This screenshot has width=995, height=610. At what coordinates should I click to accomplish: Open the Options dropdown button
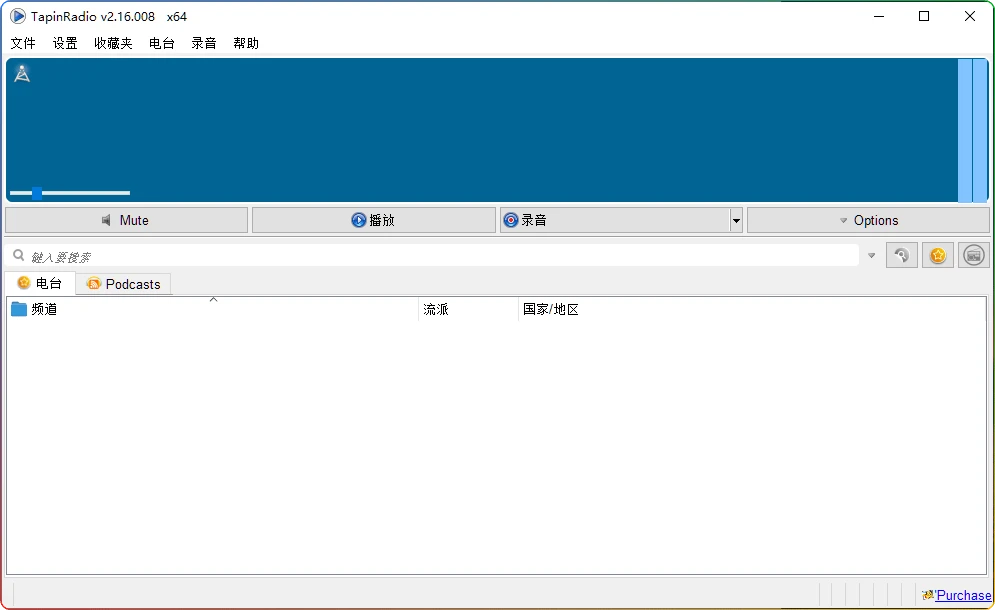[868, 220]
